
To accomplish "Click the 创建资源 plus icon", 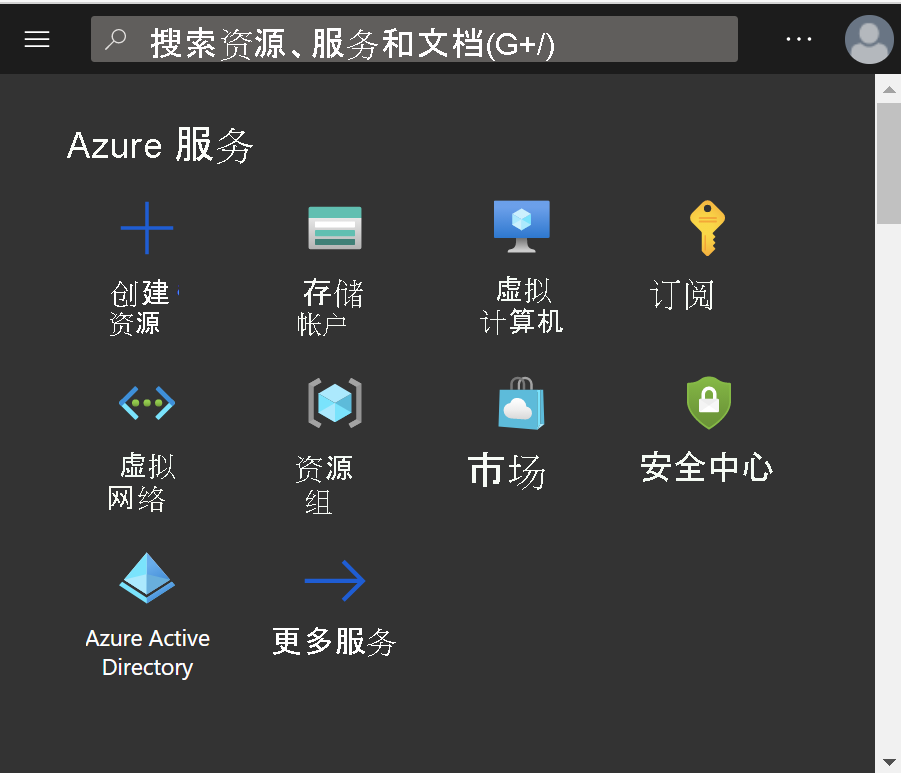I will point(147,228).
